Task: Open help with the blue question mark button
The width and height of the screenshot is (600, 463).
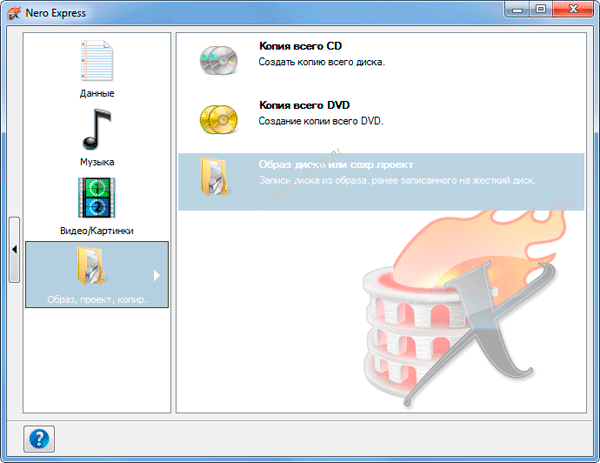Action: click(x=39, y=439)
